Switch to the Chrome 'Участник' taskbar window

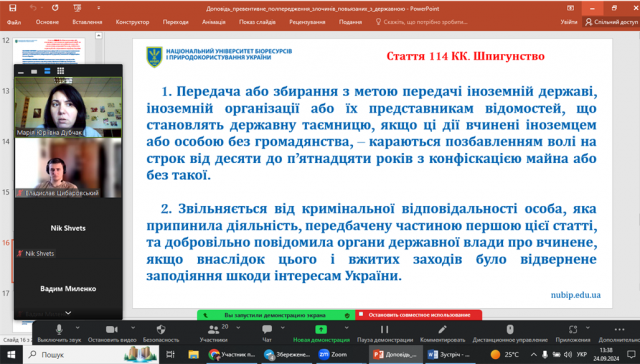(x=231, y=355)
